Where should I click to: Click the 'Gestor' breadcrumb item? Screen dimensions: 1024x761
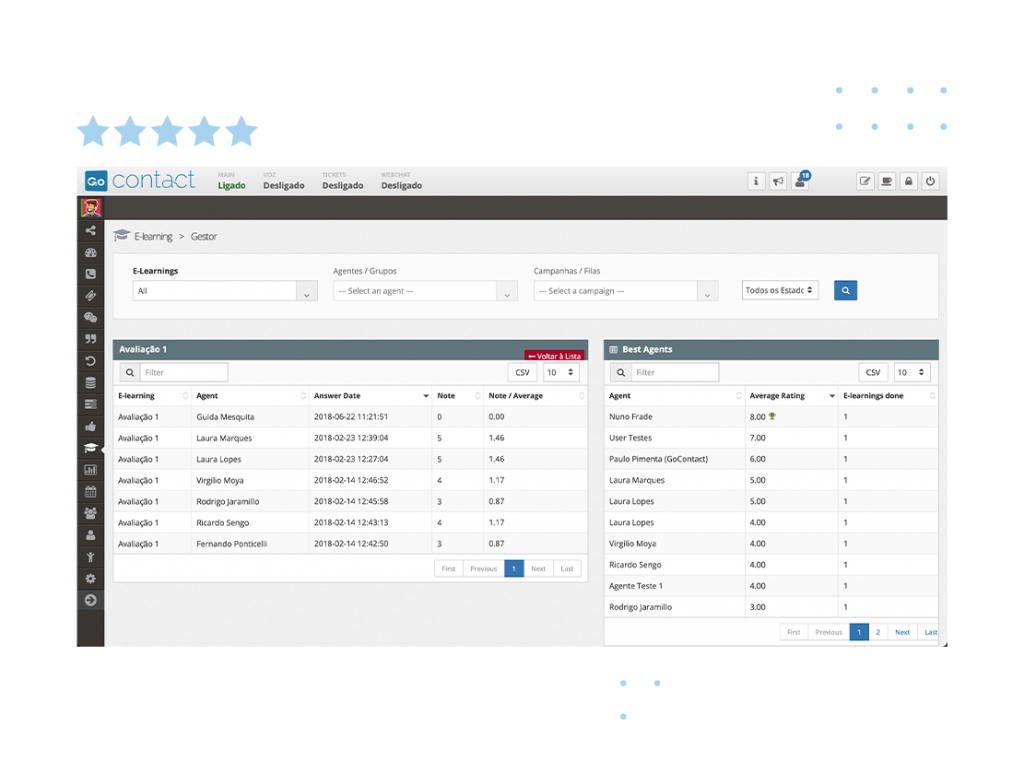(204, 236)
